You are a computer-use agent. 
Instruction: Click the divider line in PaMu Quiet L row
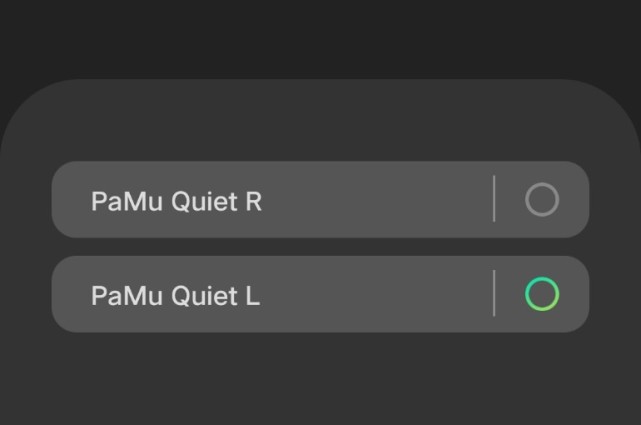tap(494, 294)
